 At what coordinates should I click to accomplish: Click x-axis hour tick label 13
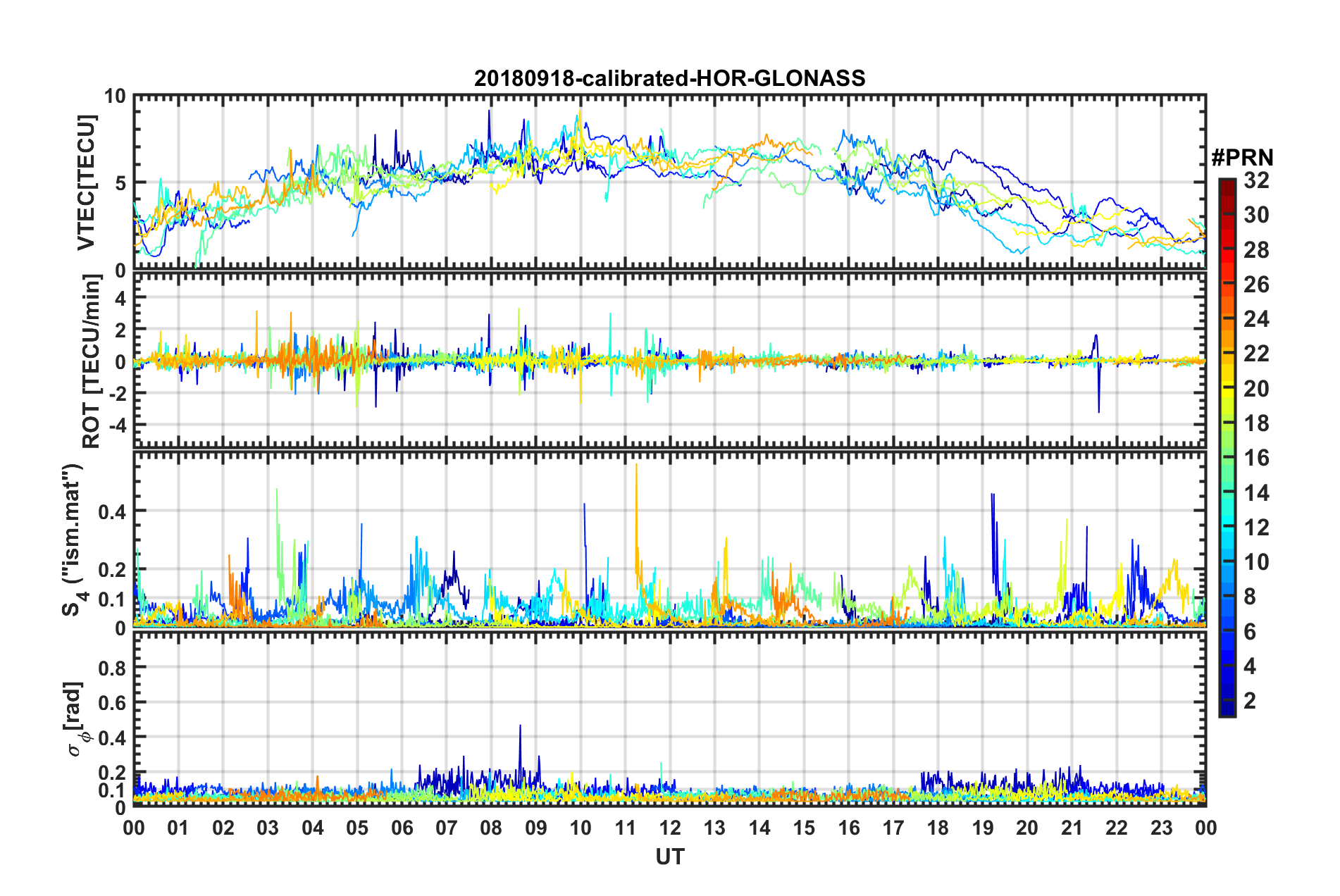[x=714, y=828]
